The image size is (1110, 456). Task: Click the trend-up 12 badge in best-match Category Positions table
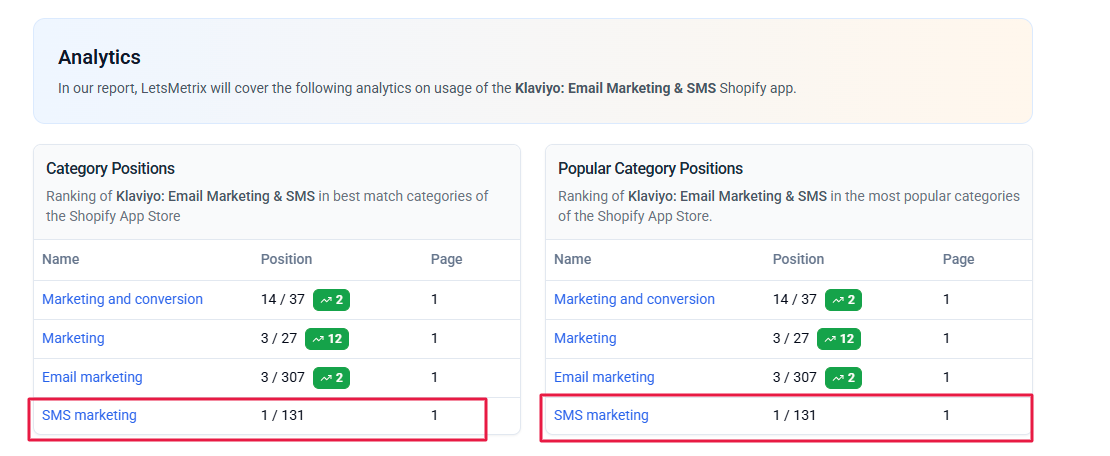point(327,338)
